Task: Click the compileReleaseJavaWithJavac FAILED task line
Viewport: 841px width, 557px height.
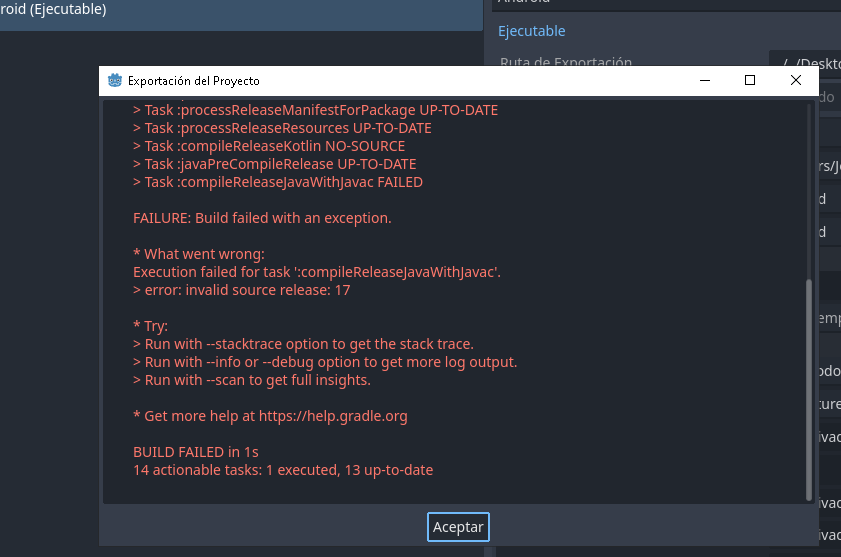Action: 278,182
